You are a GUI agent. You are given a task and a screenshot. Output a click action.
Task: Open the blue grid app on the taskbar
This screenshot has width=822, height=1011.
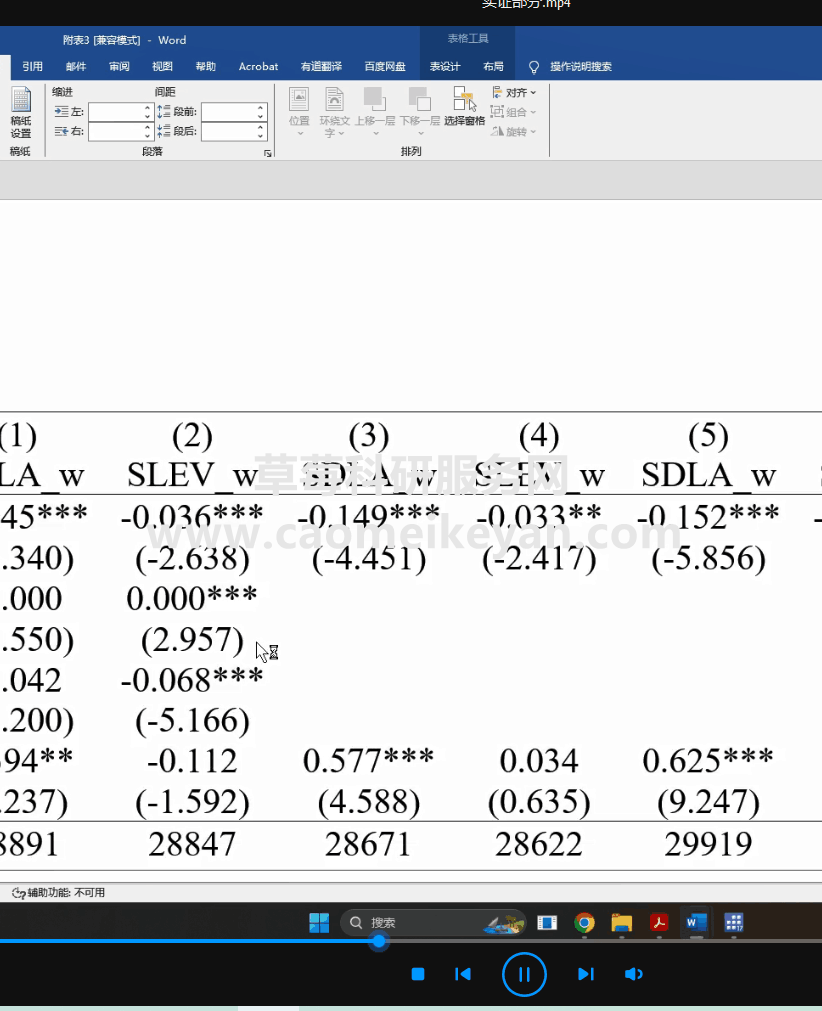[734, 923]
